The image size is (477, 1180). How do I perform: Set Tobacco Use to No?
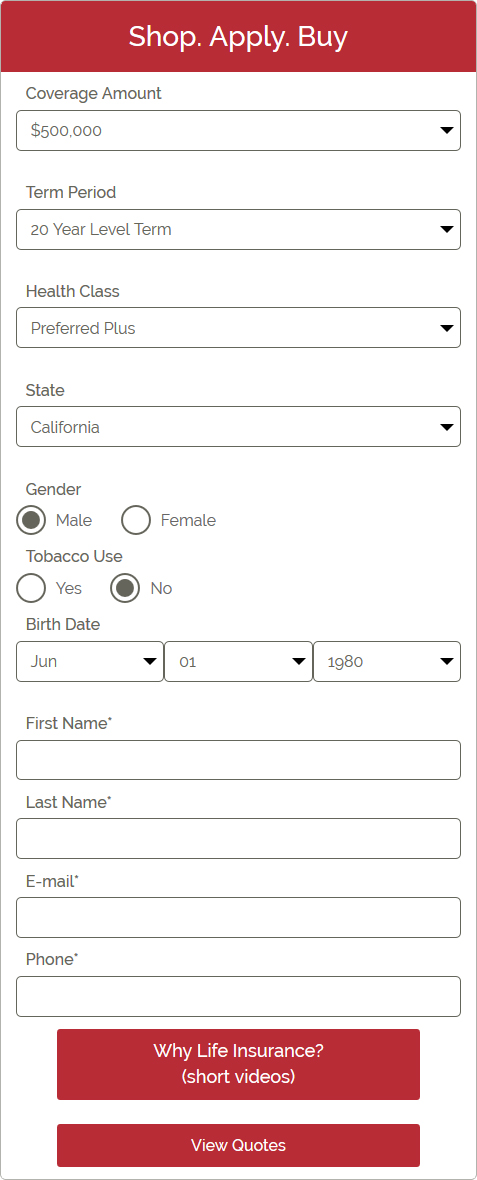pyautogui.click(x=125, y=588)
